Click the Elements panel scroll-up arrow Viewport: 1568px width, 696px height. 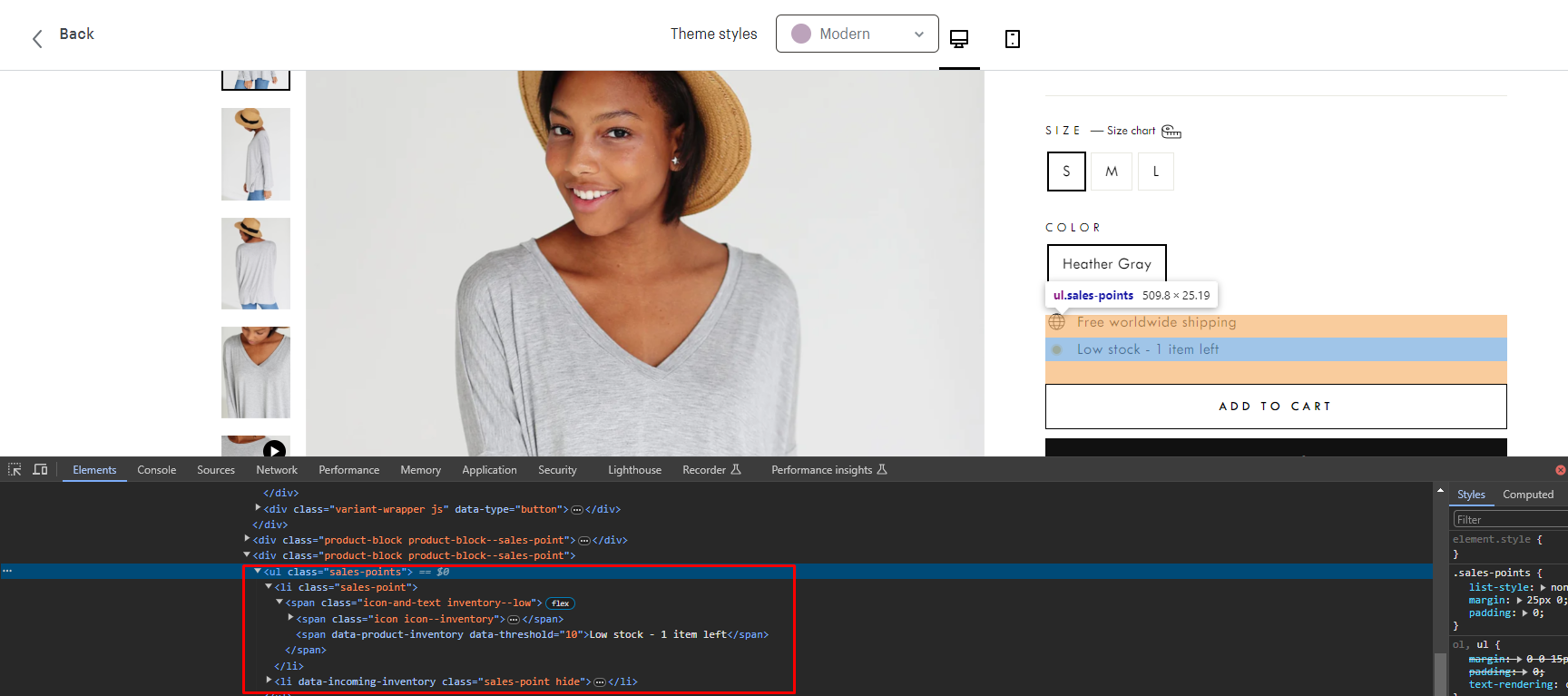[x=1440, y=491]
